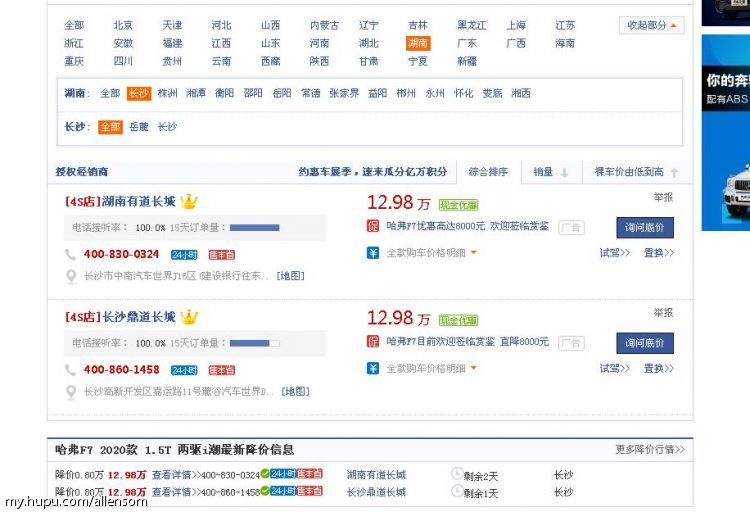Open [地图] link for 湖南有道长城 address
The width and height of the screenshot is (750, 512).
point(290,276)
